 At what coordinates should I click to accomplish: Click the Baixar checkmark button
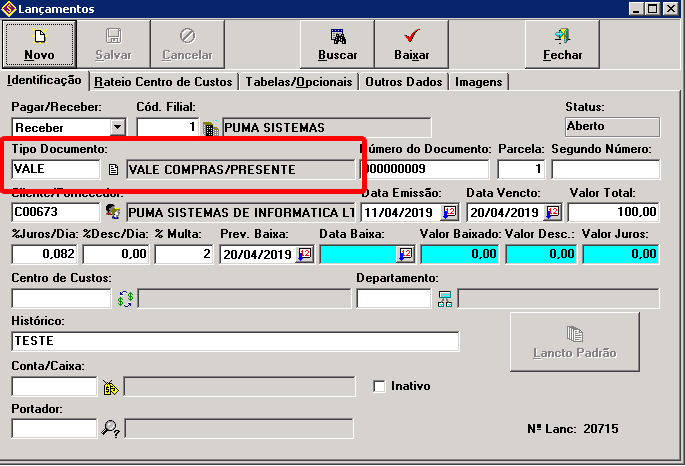tap(411, 43)
